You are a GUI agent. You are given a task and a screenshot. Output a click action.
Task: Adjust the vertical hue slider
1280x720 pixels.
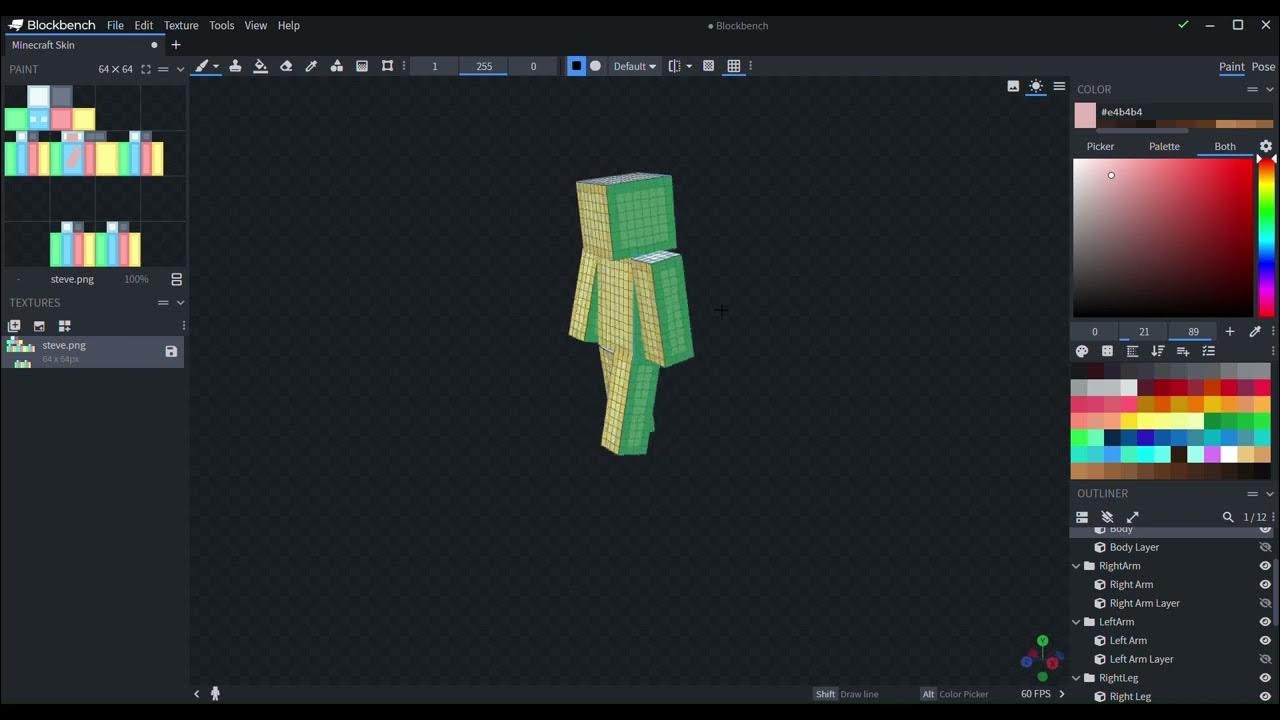tap(1266, 238)
